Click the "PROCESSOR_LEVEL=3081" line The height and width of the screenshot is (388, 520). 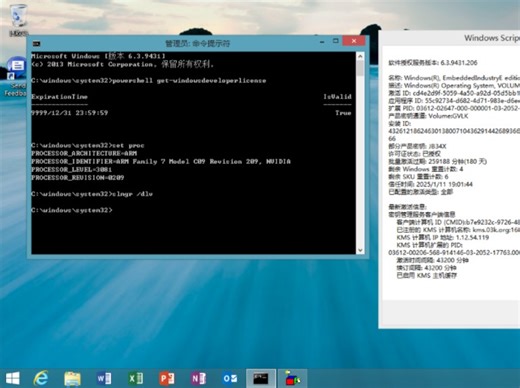[72, 170]
